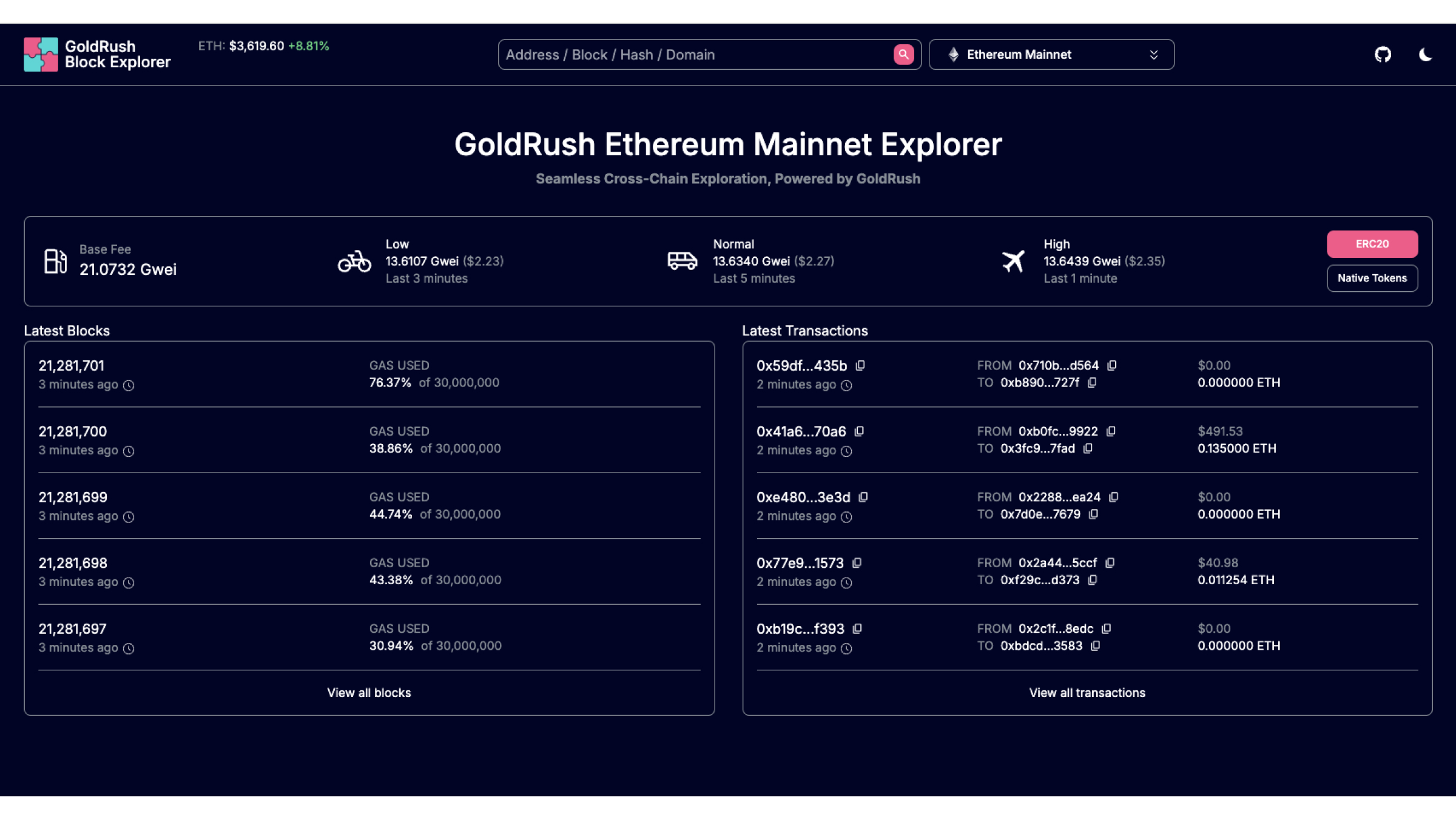Copy TO address 0xf29c...d373
1456x819 pixels.
tap(1092, 579)
